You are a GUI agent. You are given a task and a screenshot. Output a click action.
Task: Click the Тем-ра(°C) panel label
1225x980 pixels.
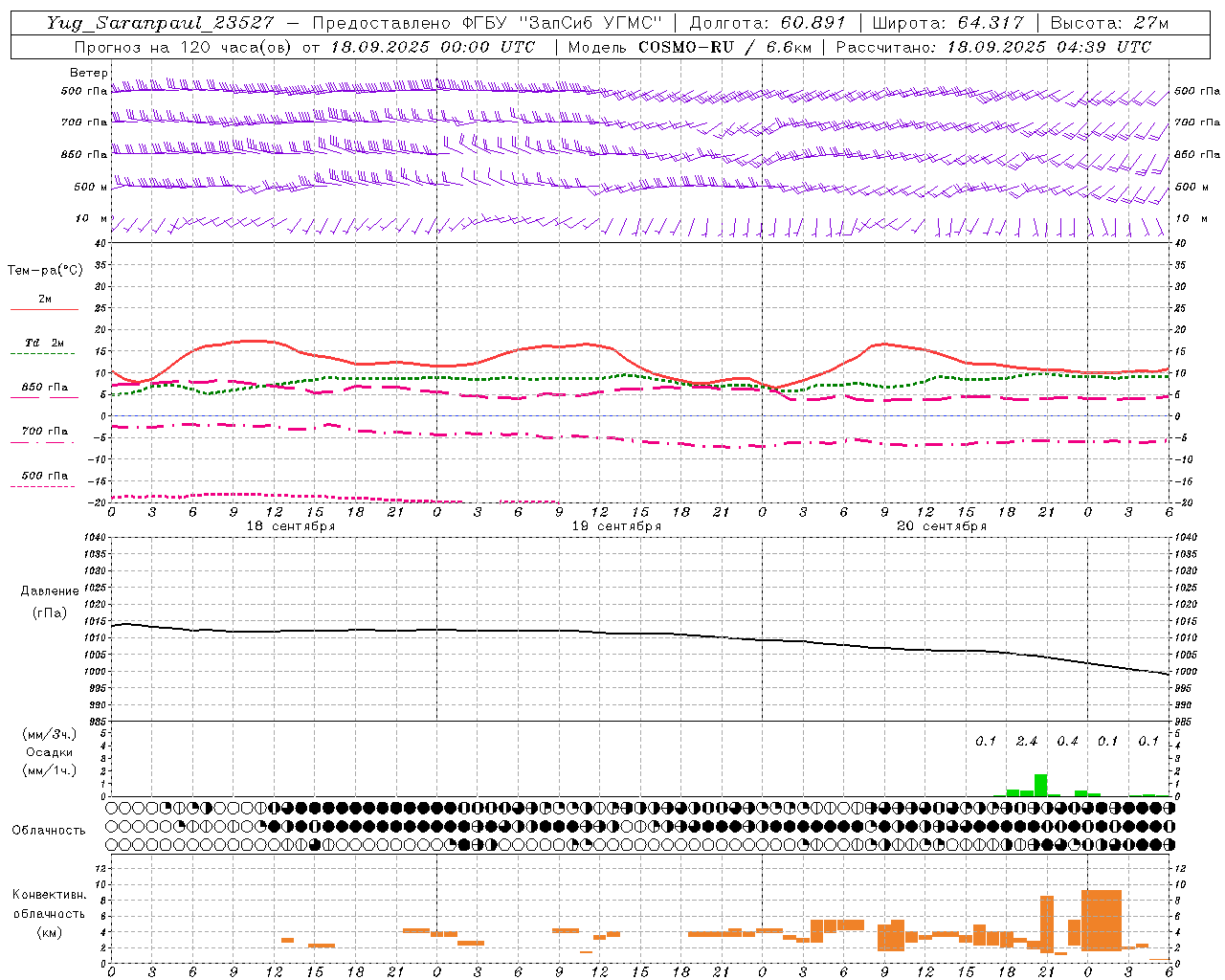[x=45, y=271]
